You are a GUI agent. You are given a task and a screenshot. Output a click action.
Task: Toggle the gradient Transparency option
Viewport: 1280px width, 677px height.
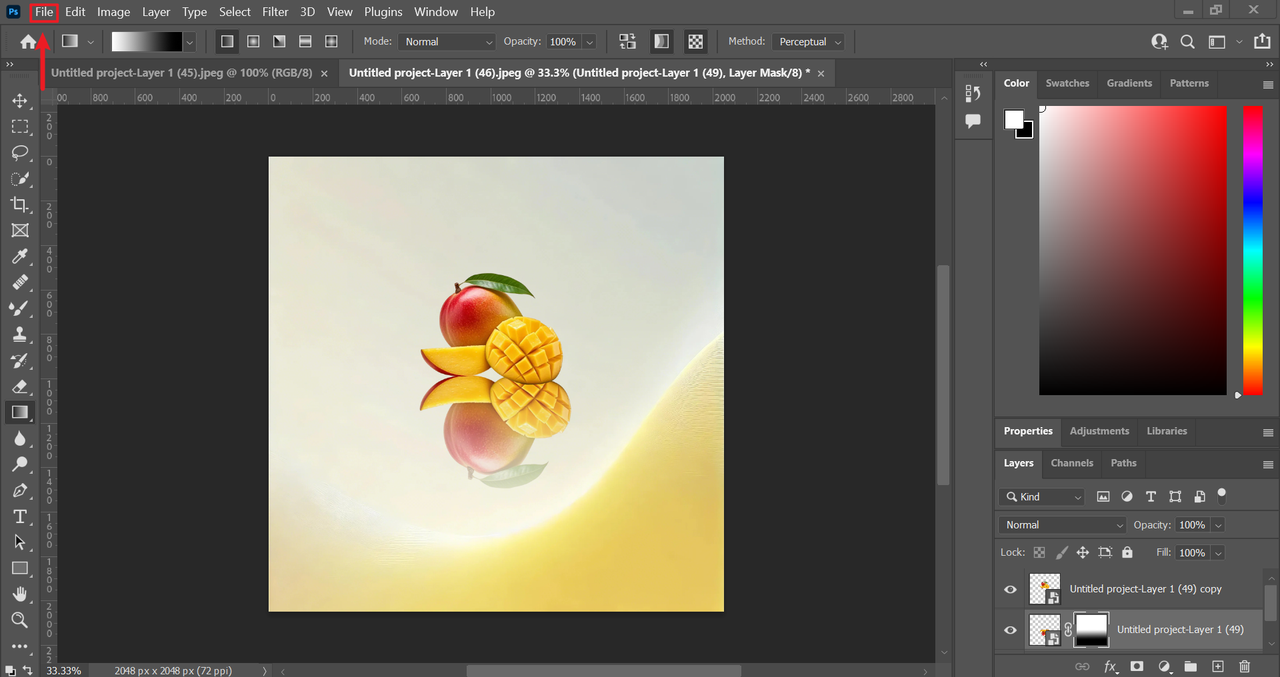(695, 42)
